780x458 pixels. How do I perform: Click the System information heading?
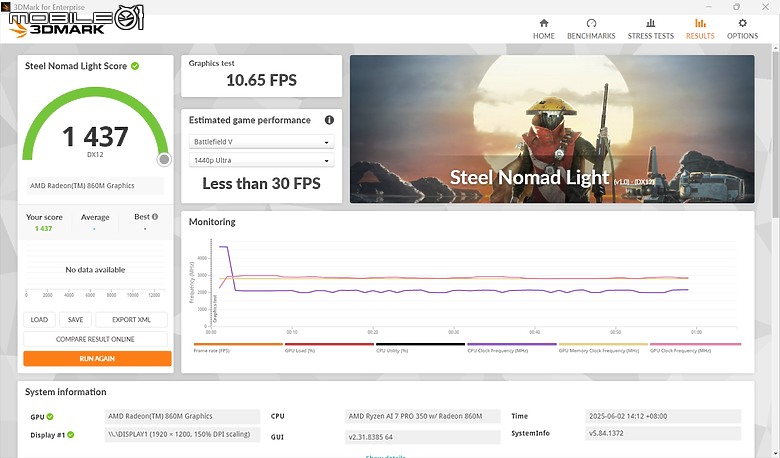pos(66,392)
